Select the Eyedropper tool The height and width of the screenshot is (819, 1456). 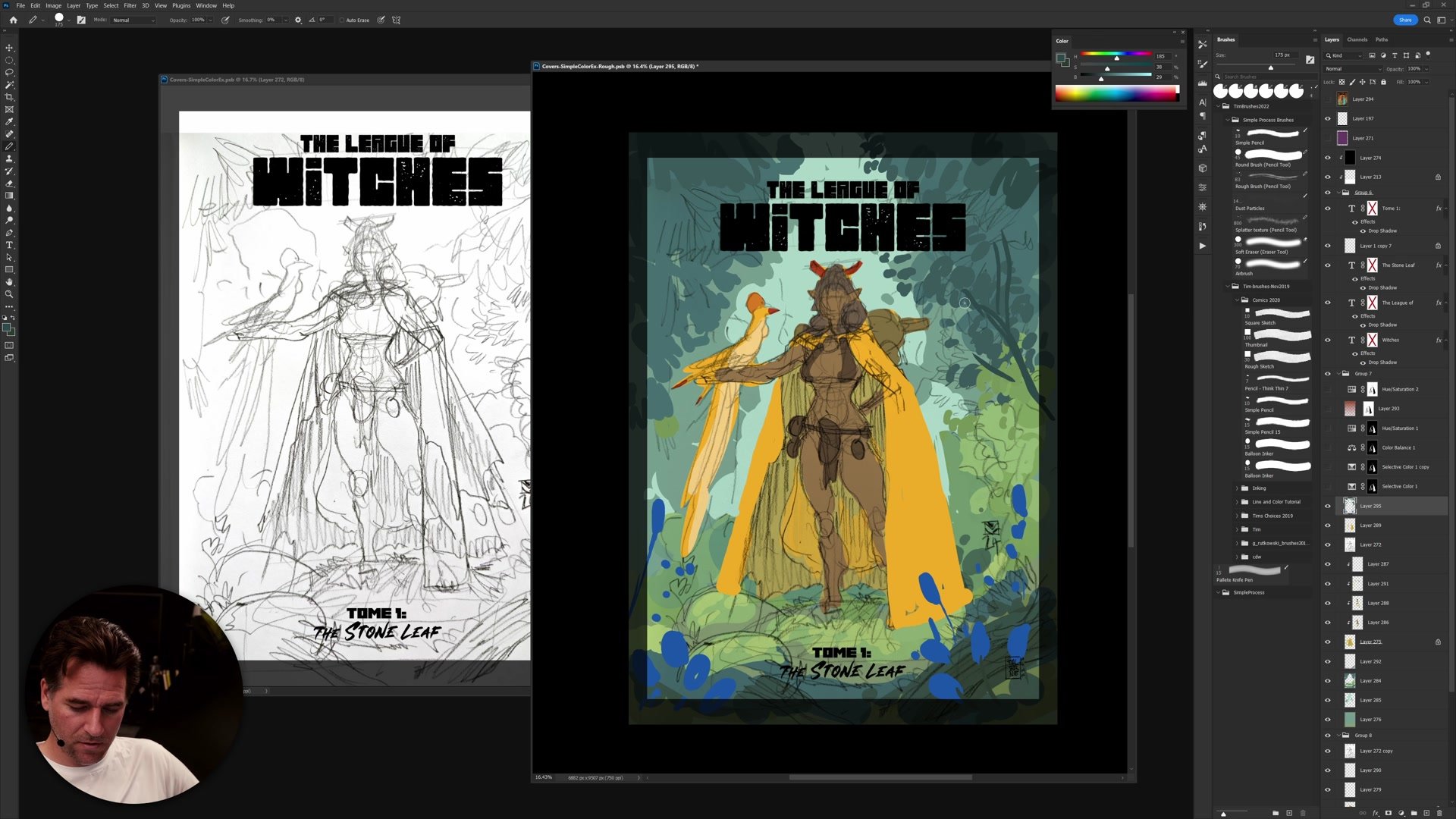[x=9, y=121]
